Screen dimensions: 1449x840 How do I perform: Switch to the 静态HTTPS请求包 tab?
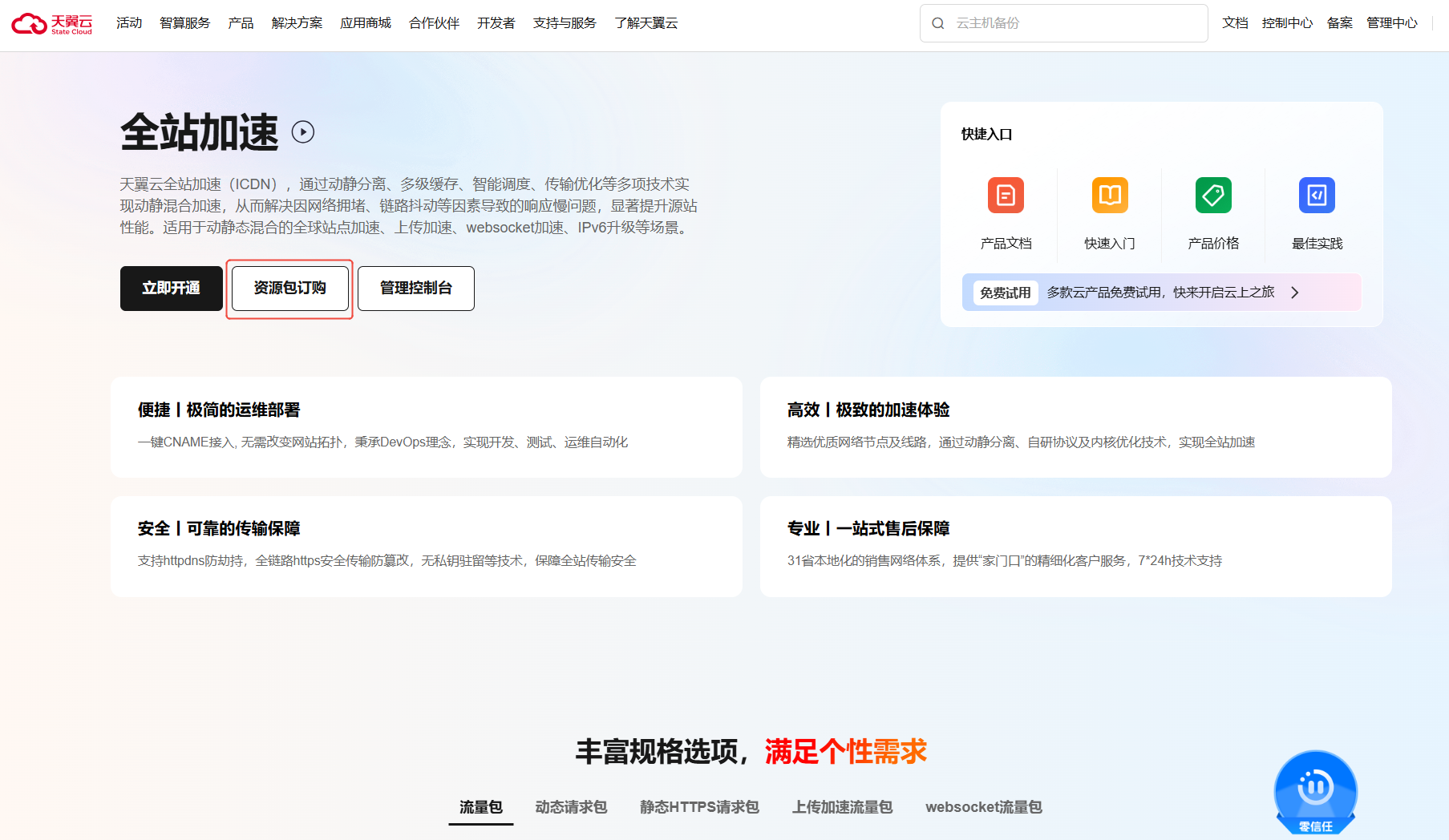click(x=699, y=807)
